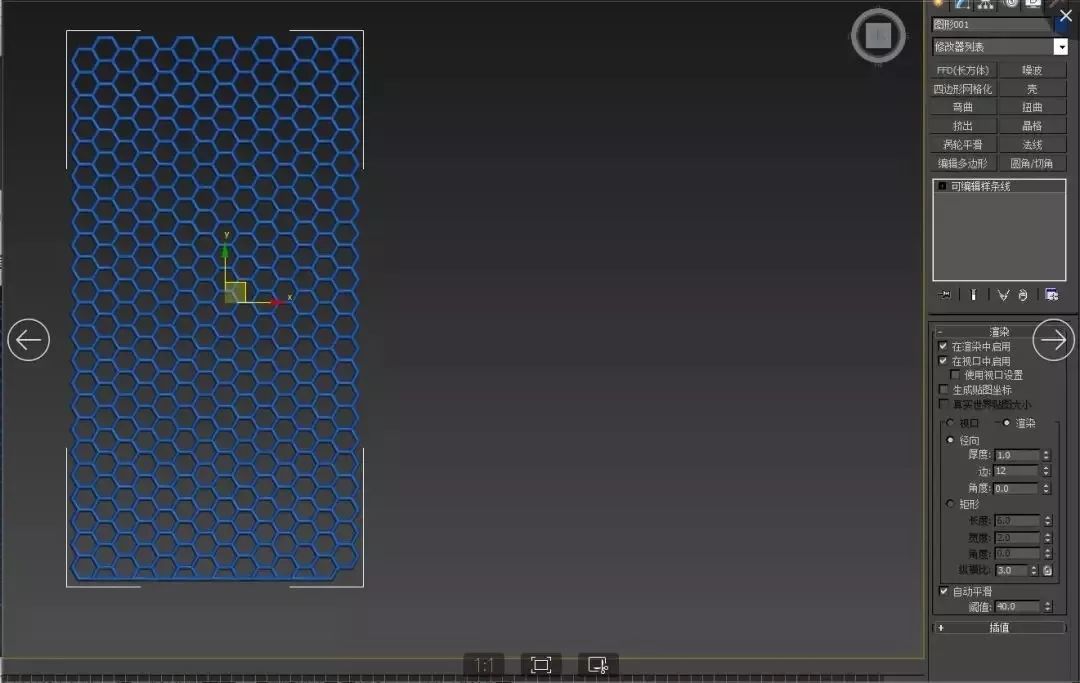Go to next image with right arrow
Image resolution: width=1080 pixels, height=683 pixels.
point(1053,339)
